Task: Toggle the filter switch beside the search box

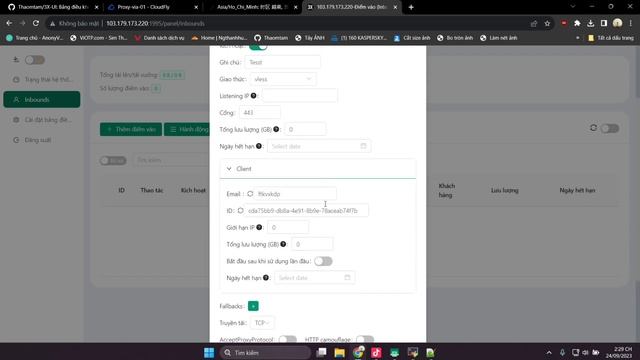Action: [113, 160]
